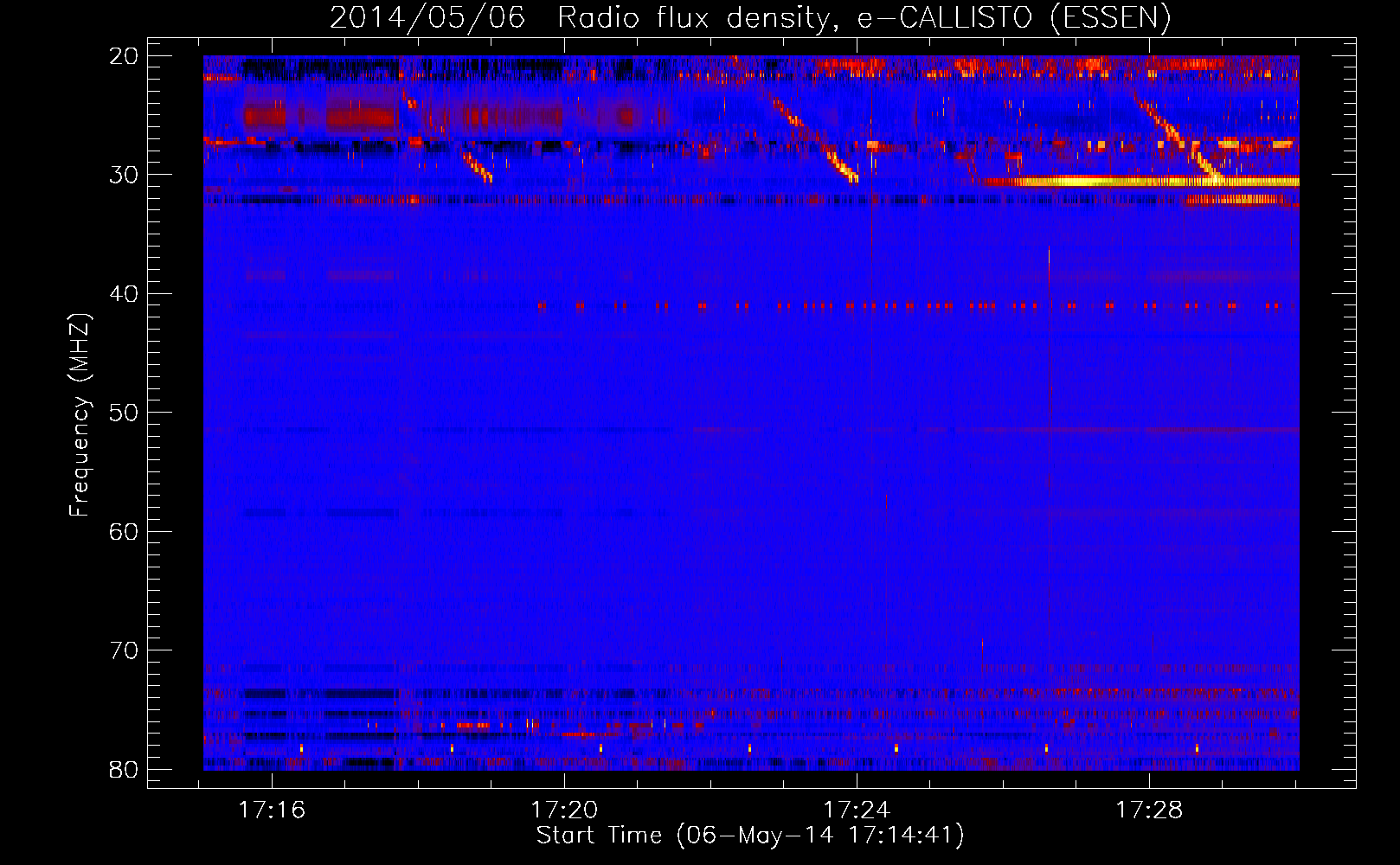
Task: Click the 17:24 time tick label
Action: 857,811
